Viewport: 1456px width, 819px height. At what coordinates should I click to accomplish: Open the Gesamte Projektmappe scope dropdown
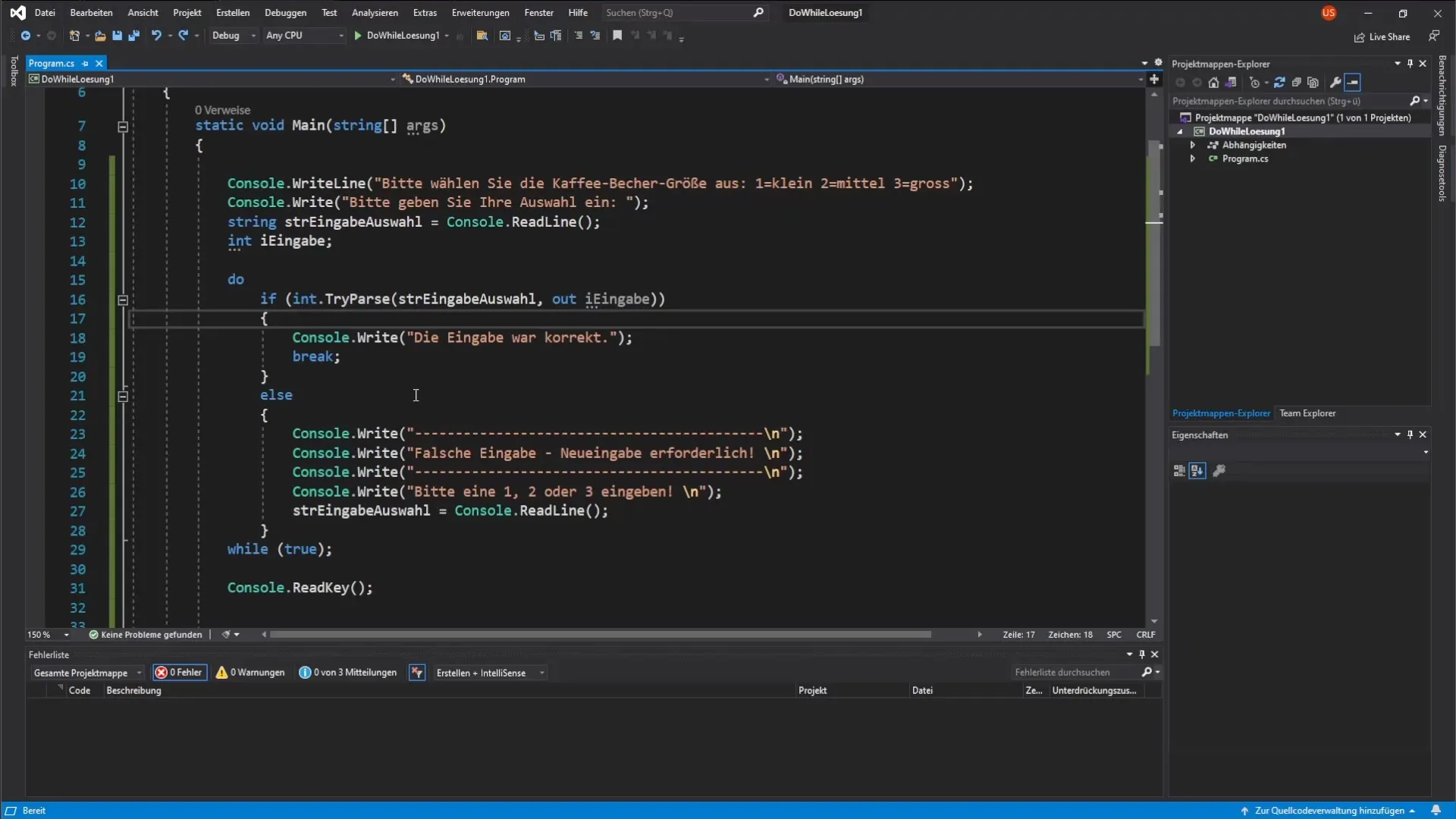coord(87,673)
